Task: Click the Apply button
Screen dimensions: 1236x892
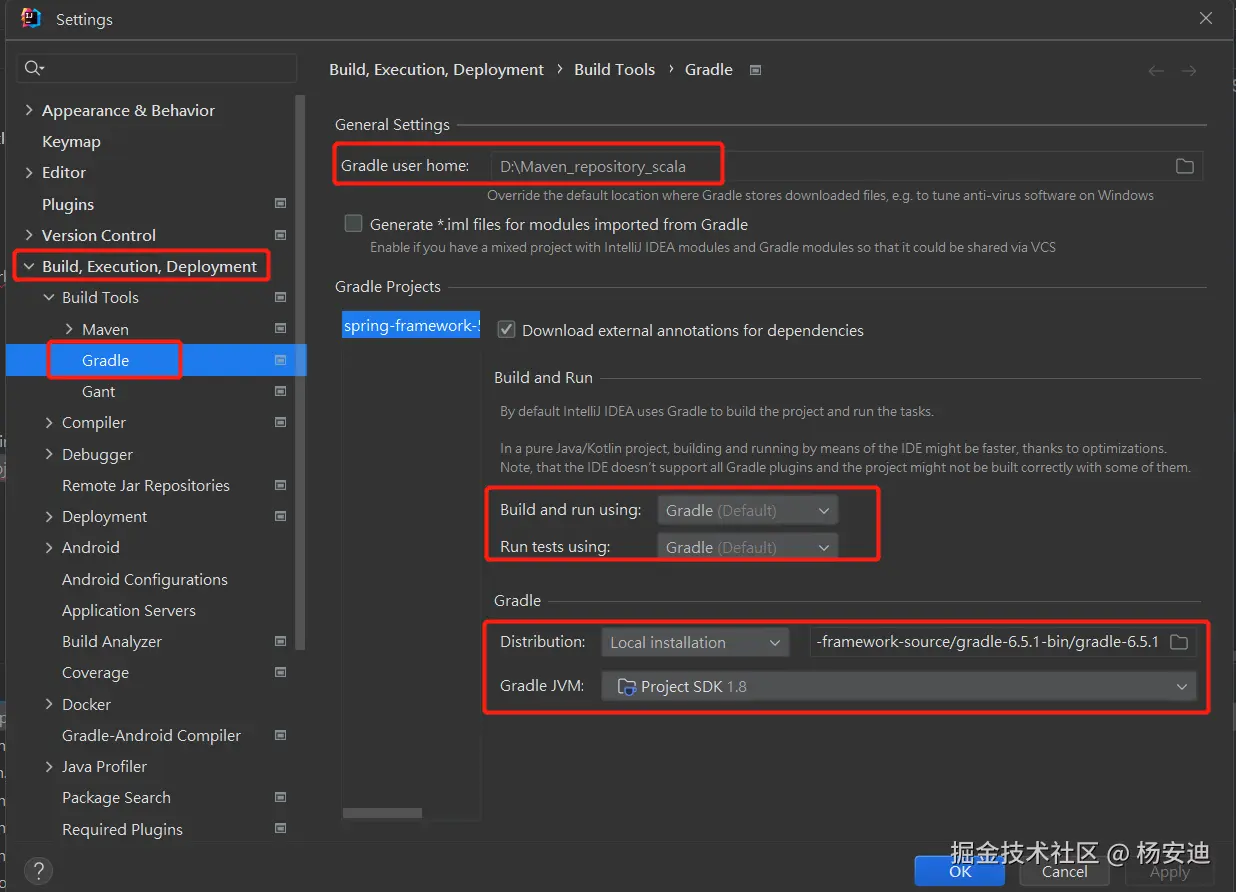Action: click(1170, 871)
